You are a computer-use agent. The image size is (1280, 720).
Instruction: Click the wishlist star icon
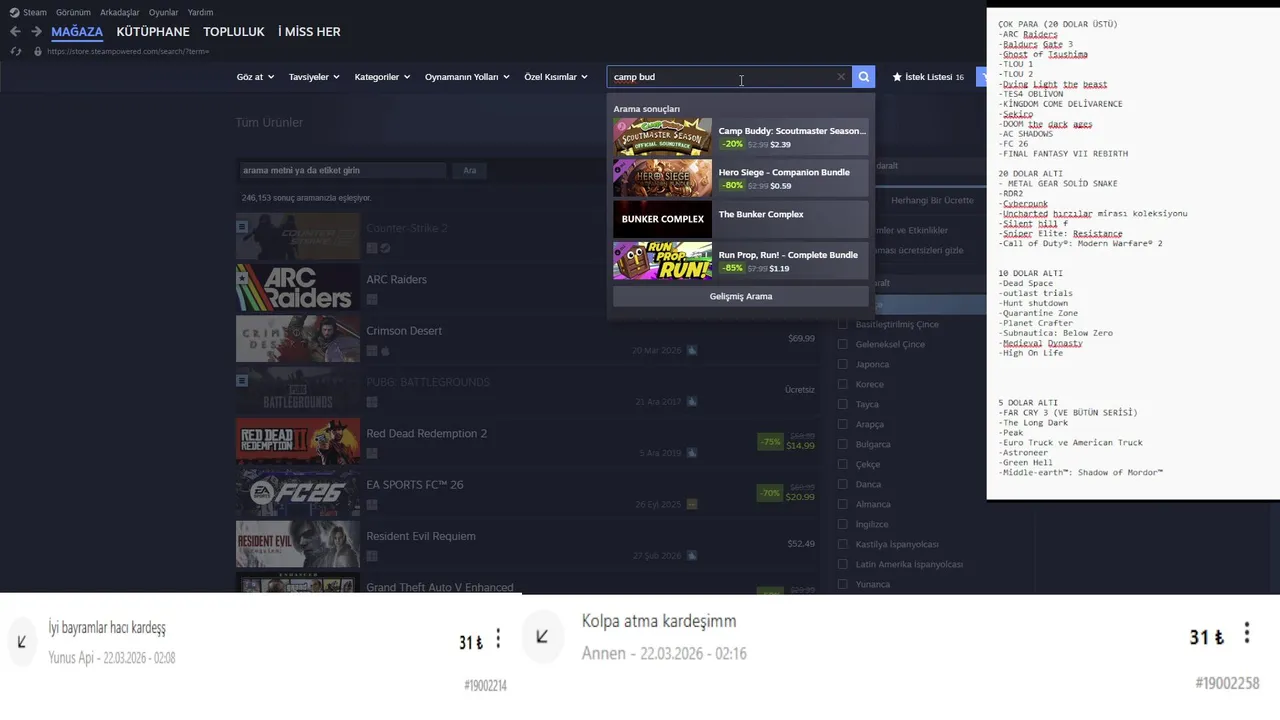(x=897, y=77)
